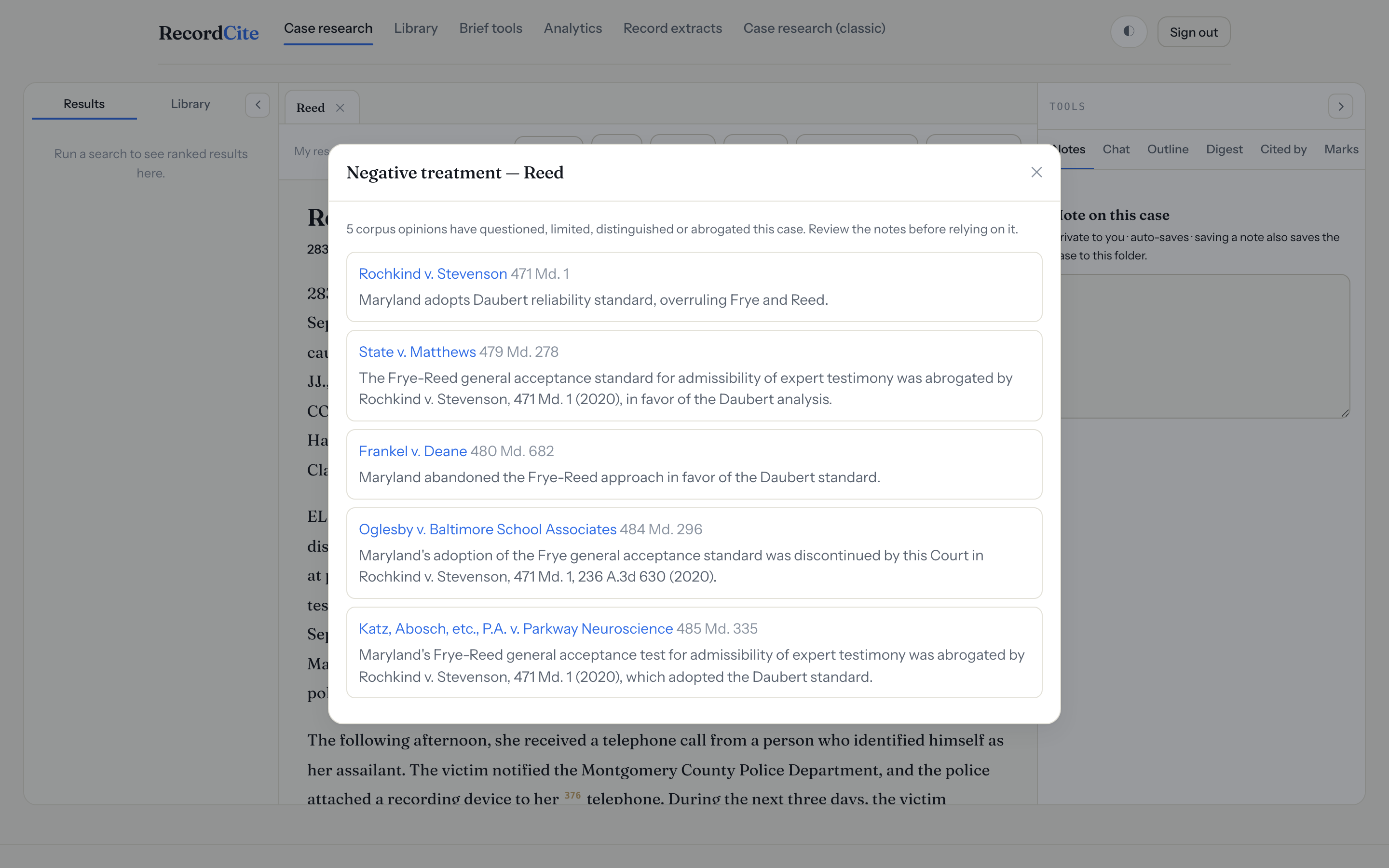Screen dimensions: 1389x868
Task: Click citation '471 Md. 1' beside Rochkind
Action: pyautogui.click(x=540, y=274)
